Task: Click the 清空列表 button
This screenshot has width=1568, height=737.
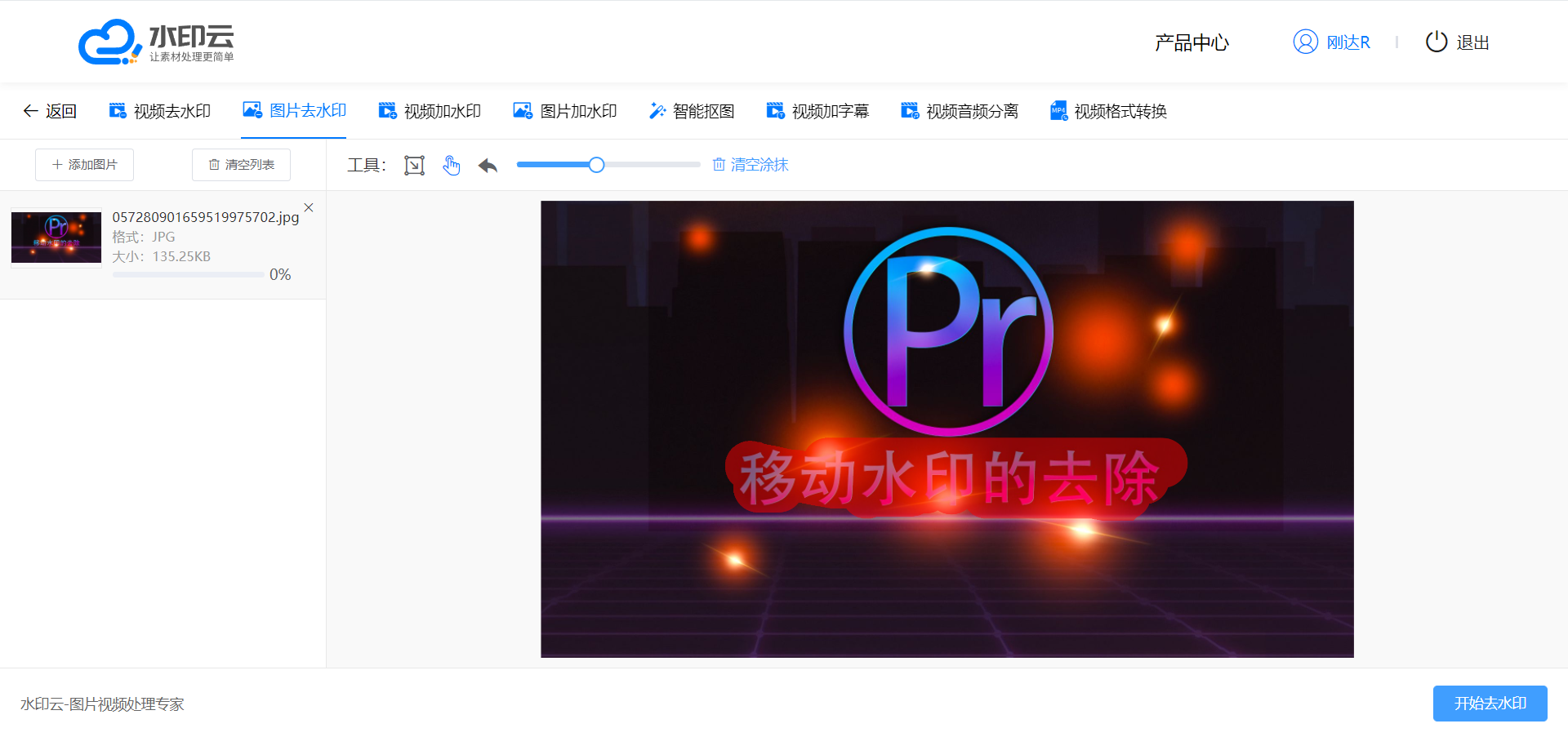Action: point(241,165)
